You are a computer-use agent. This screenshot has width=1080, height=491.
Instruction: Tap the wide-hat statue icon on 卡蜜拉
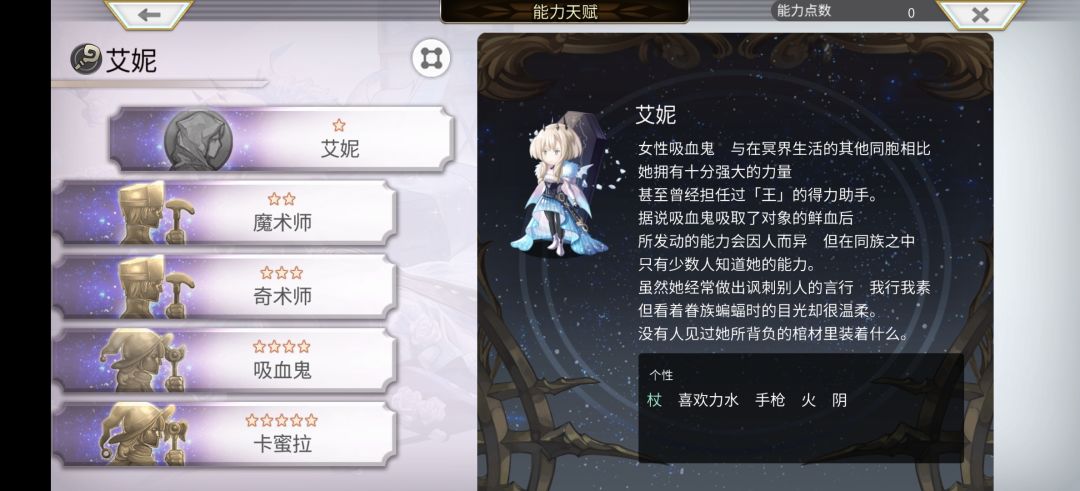coord(144,435)
